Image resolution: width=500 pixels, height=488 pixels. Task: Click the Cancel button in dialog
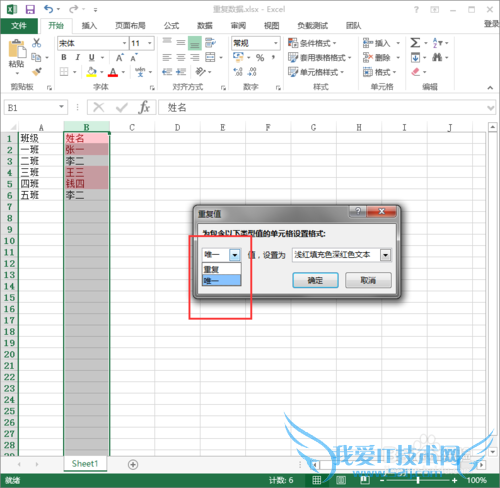click(x=368, y=280)
